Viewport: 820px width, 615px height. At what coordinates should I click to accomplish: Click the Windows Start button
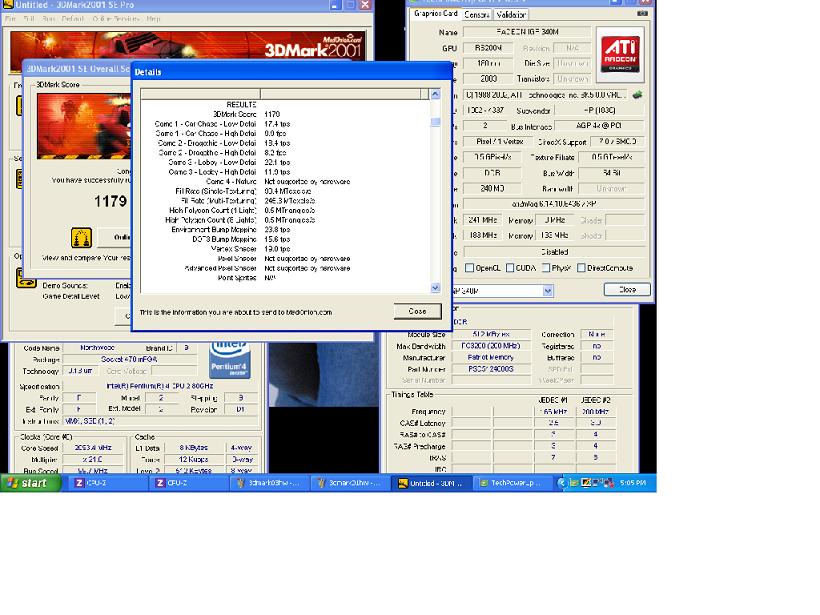pyautogui.click(x=30, y=483)
